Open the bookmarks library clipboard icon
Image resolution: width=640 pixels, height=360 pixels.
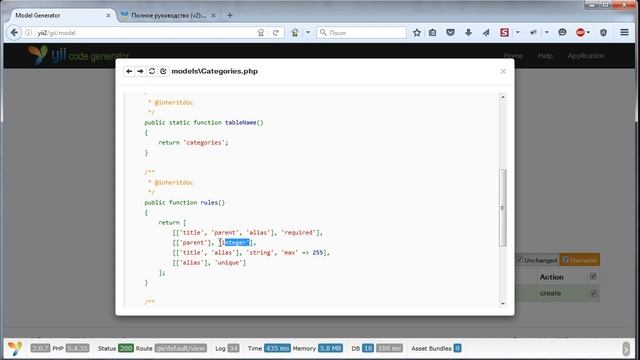433,33
